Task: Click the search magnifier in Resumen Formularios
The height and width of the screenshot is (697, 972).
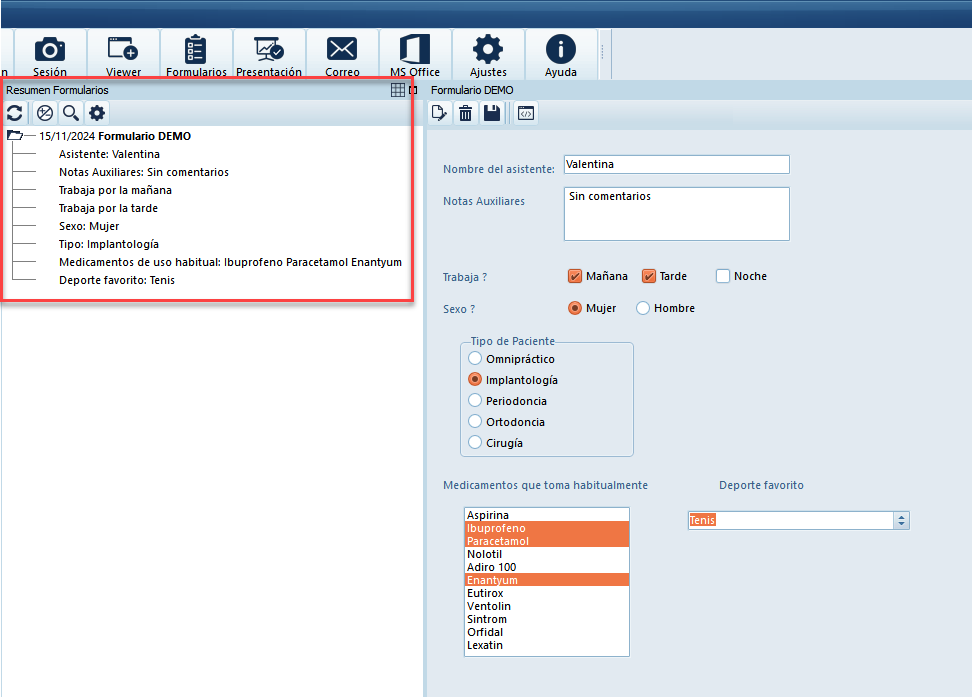Action: pos(70,114)
